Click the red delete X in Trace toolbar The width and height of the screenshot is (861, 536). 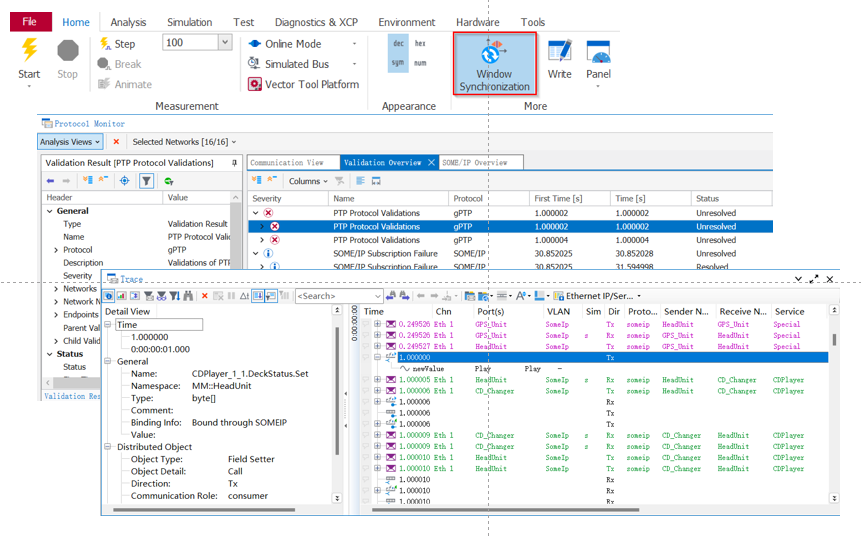pyautogui.click(x=205, y=296)
